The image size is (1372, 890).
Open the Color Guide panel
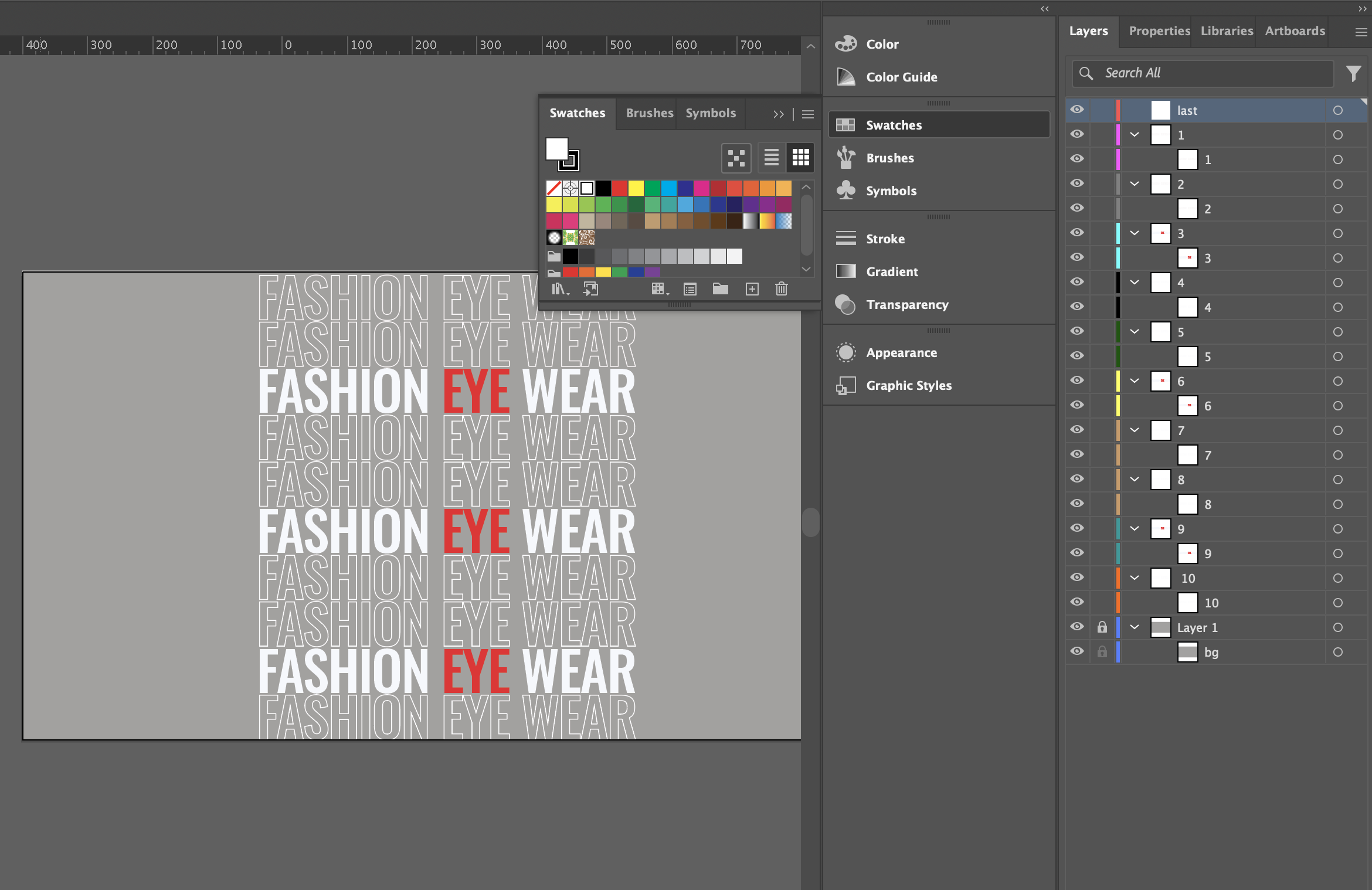coord(901,77)
